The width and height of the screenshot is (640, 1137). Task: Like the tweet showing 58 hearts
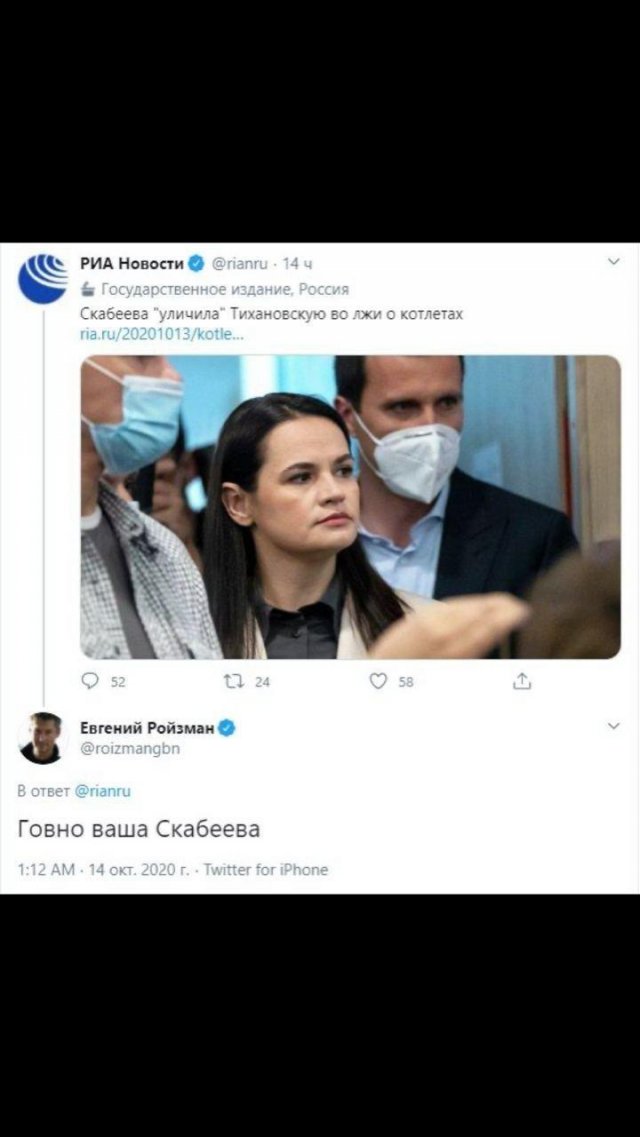(x=378, y=681)
